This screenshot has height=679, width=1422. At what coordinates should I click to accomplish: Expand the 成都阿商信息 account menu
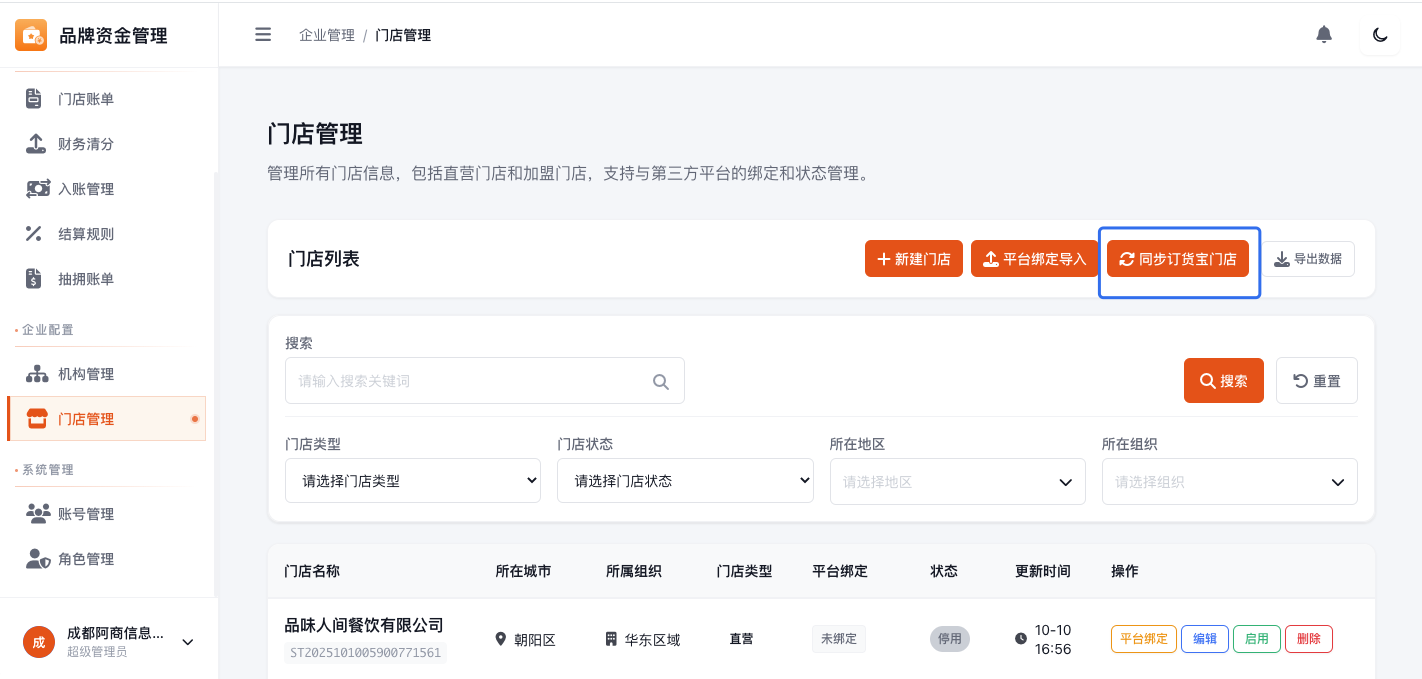tap(187, 642)
